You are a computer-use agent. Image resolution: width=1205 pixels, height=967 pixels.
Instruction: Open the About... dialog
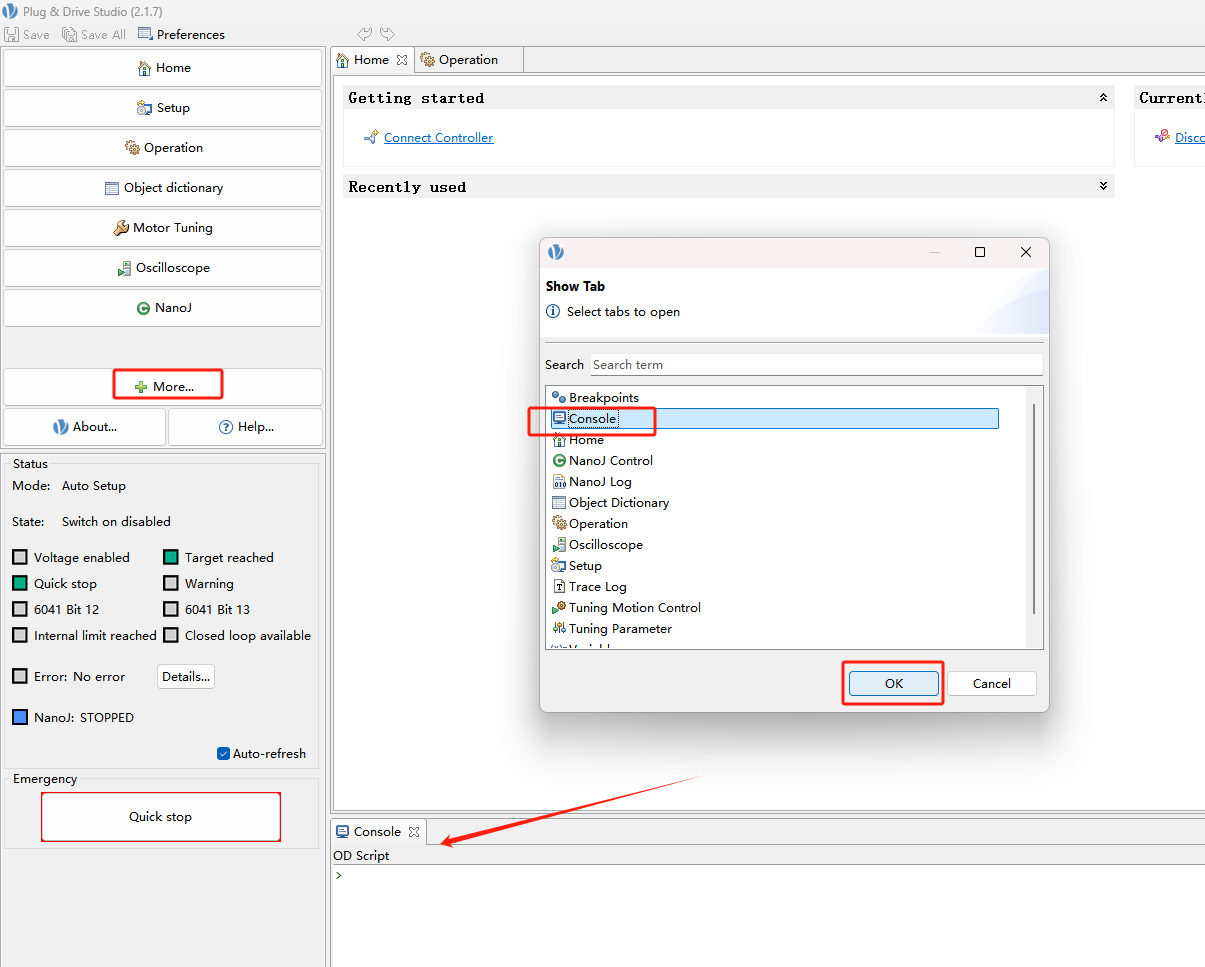[85, 427]
